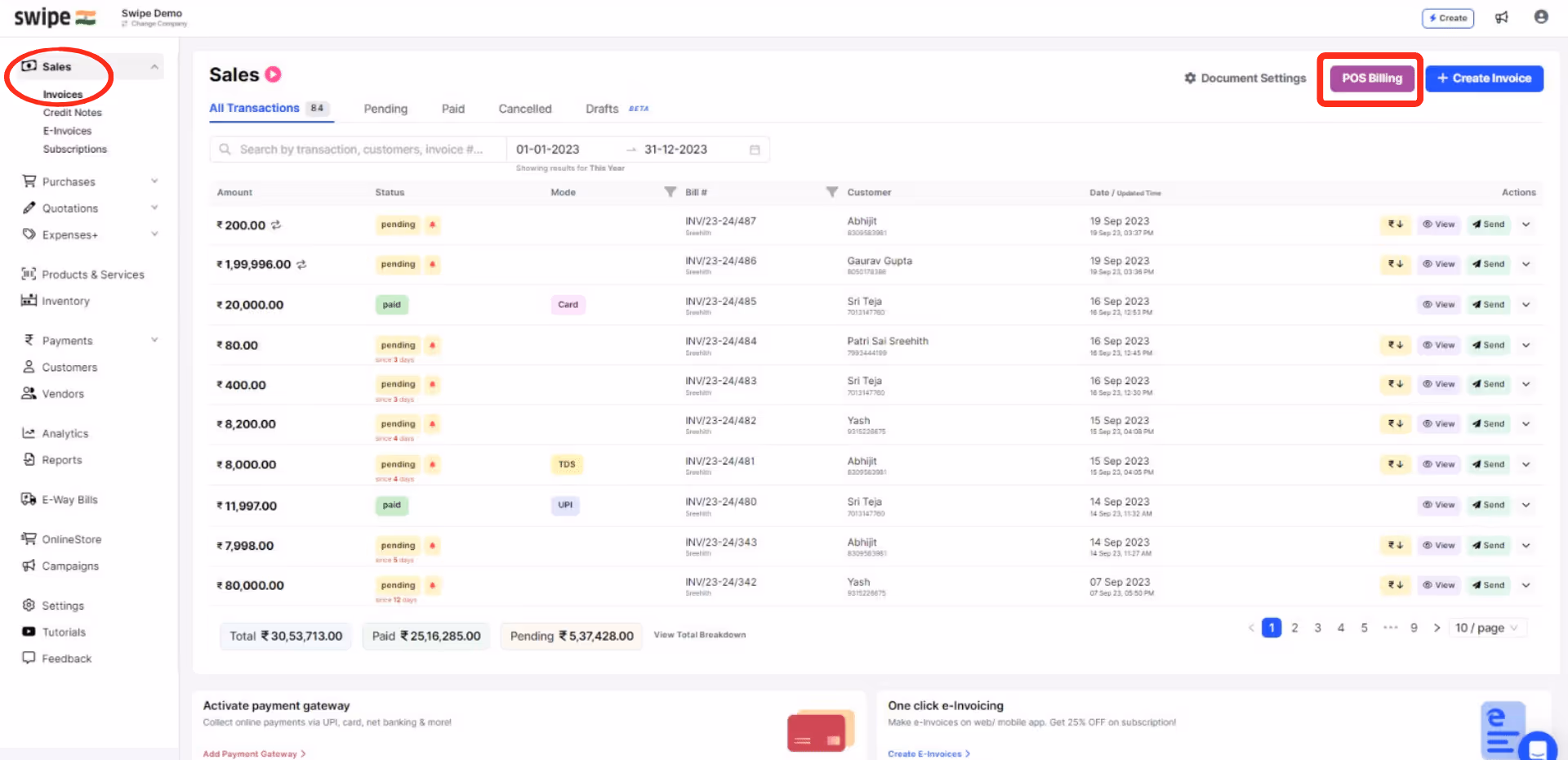Record payment for INV/23-24/486

tap(1396, 264)
